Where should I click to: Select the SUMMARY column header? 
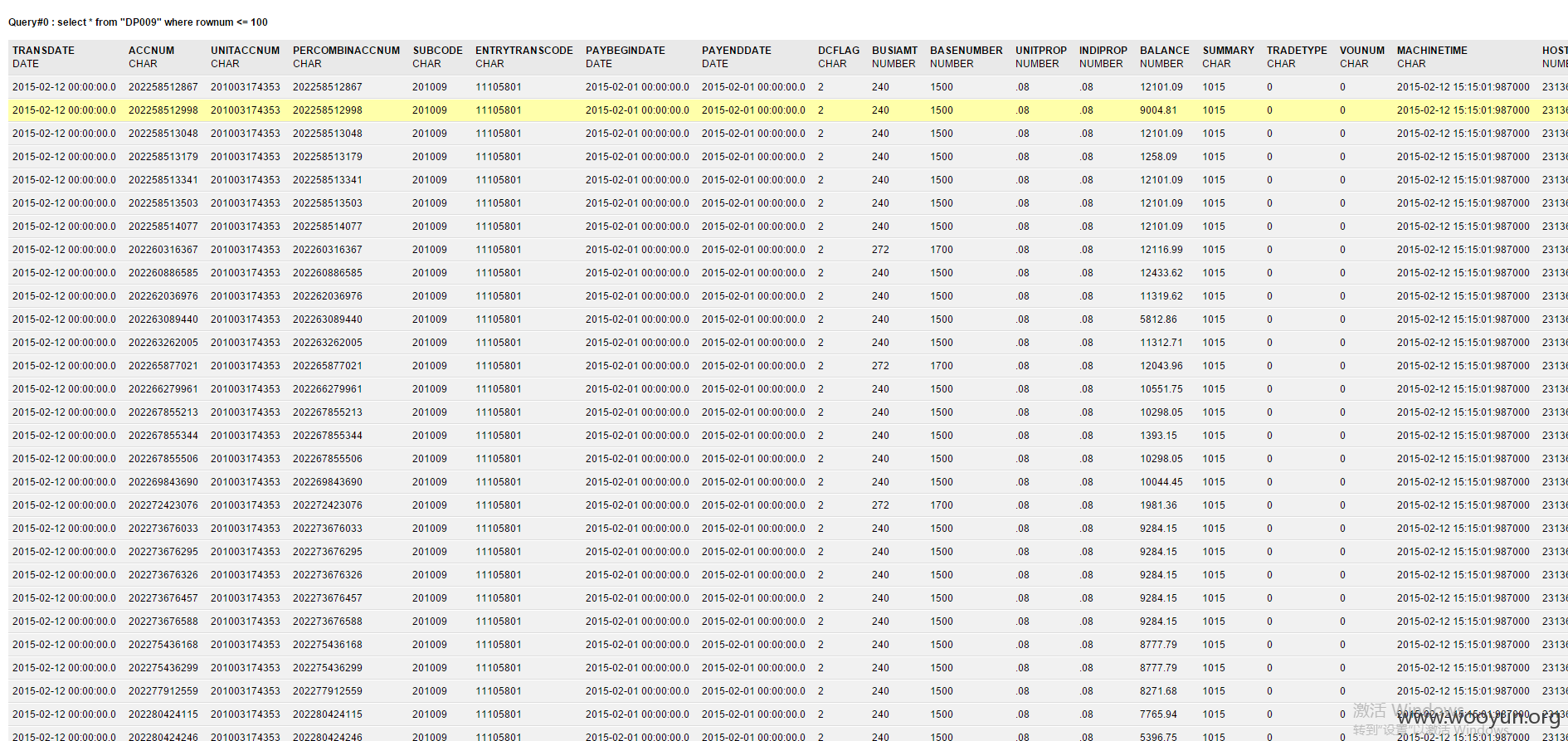coord(1228,51)
